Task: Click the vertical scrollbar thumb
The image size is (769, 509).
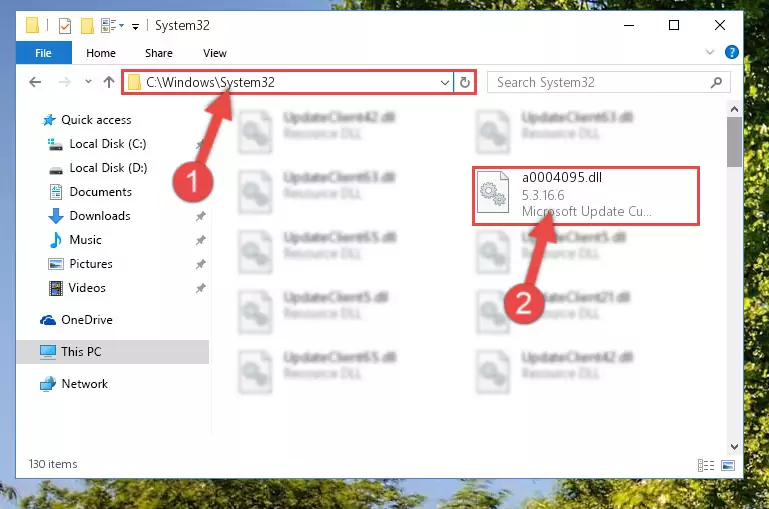Action: [734, 142]
